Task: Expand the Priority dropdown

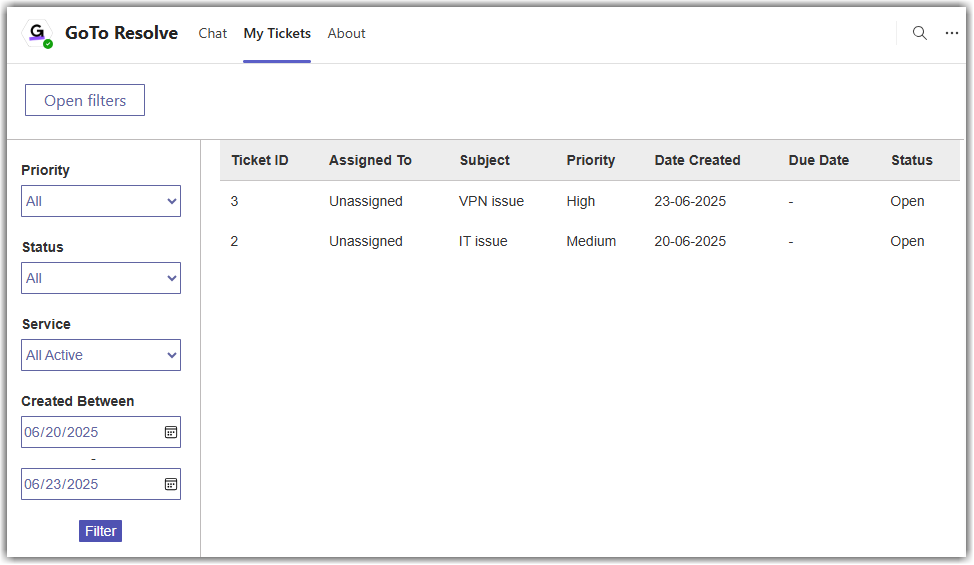Action: (101, 201)
